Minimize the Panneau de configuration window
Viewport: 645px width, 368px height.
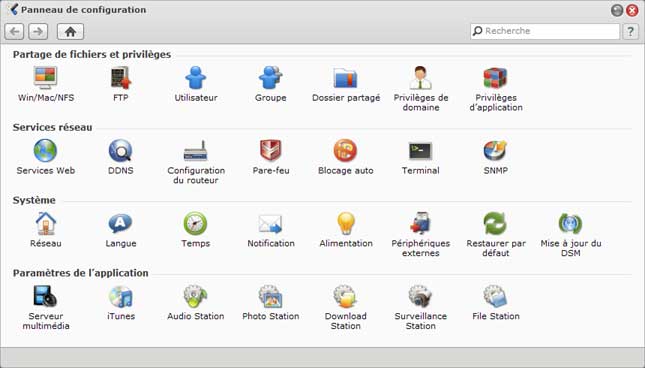(617, 10)
